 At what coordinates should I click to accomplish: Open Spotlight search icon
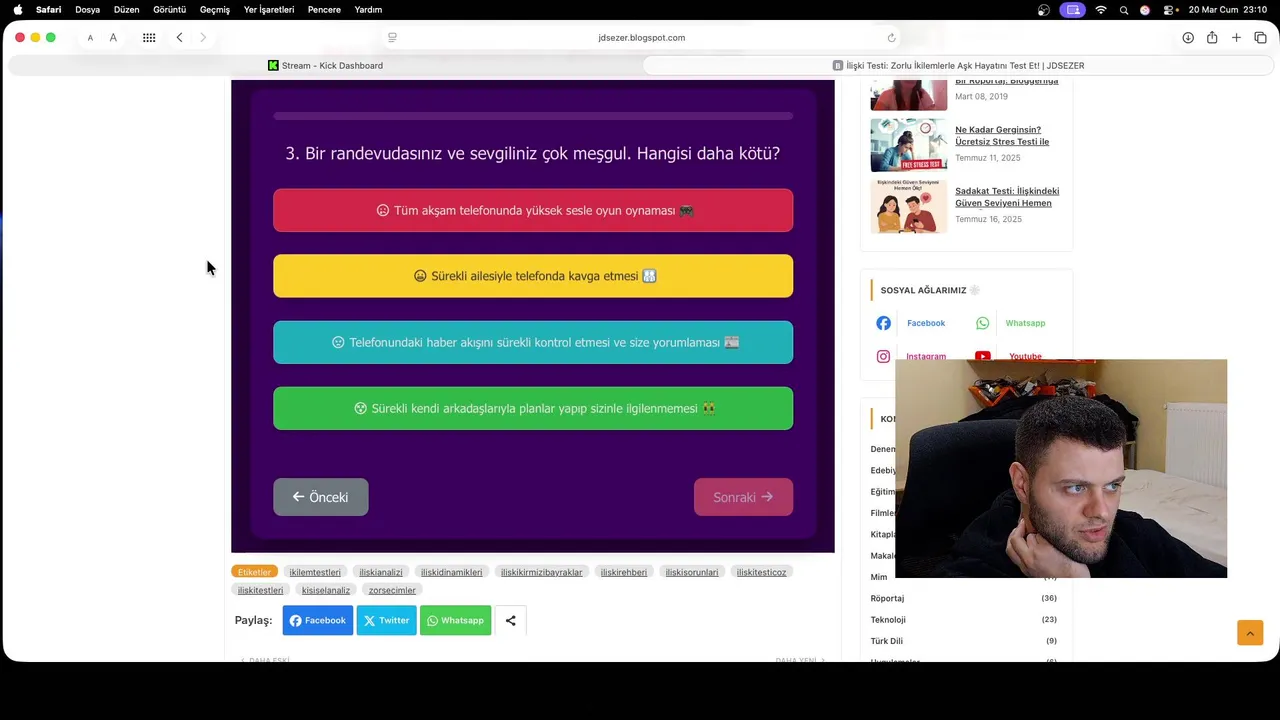[1124, 9]
